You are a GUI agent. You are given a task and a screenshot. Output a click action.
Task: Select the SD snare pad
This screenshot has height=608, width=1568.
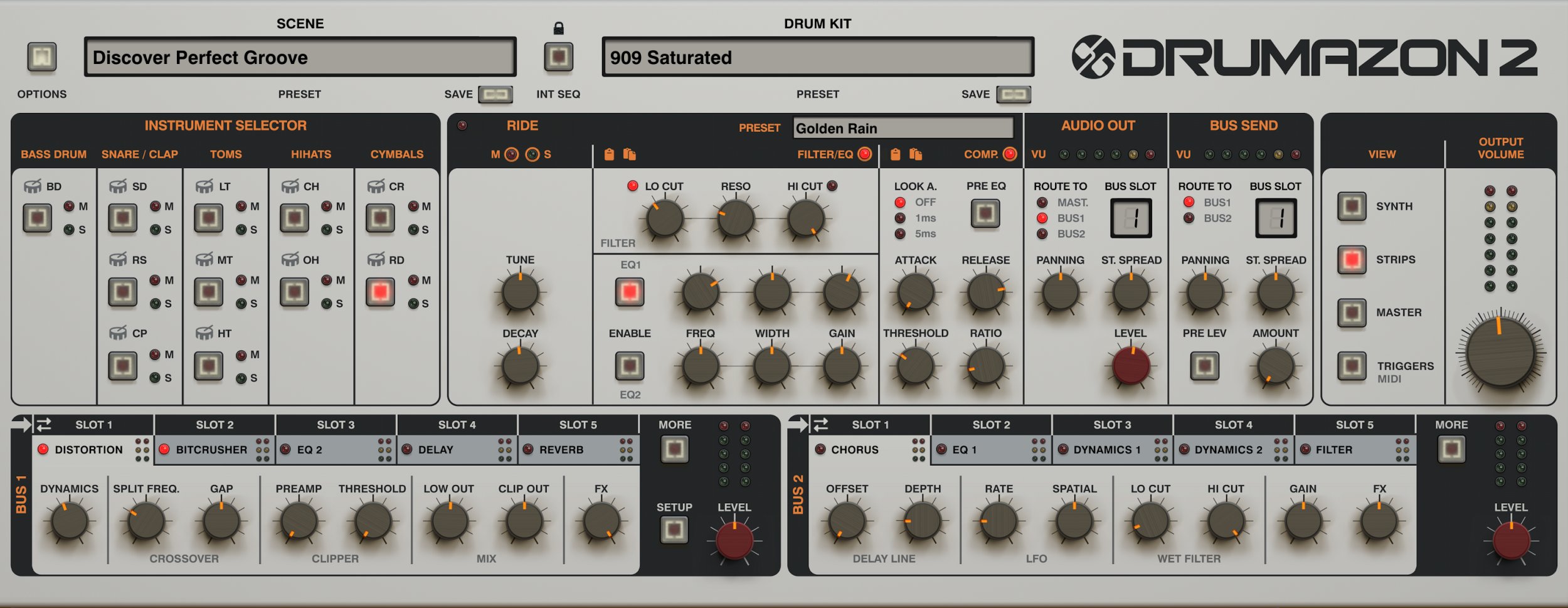point(123,218)
